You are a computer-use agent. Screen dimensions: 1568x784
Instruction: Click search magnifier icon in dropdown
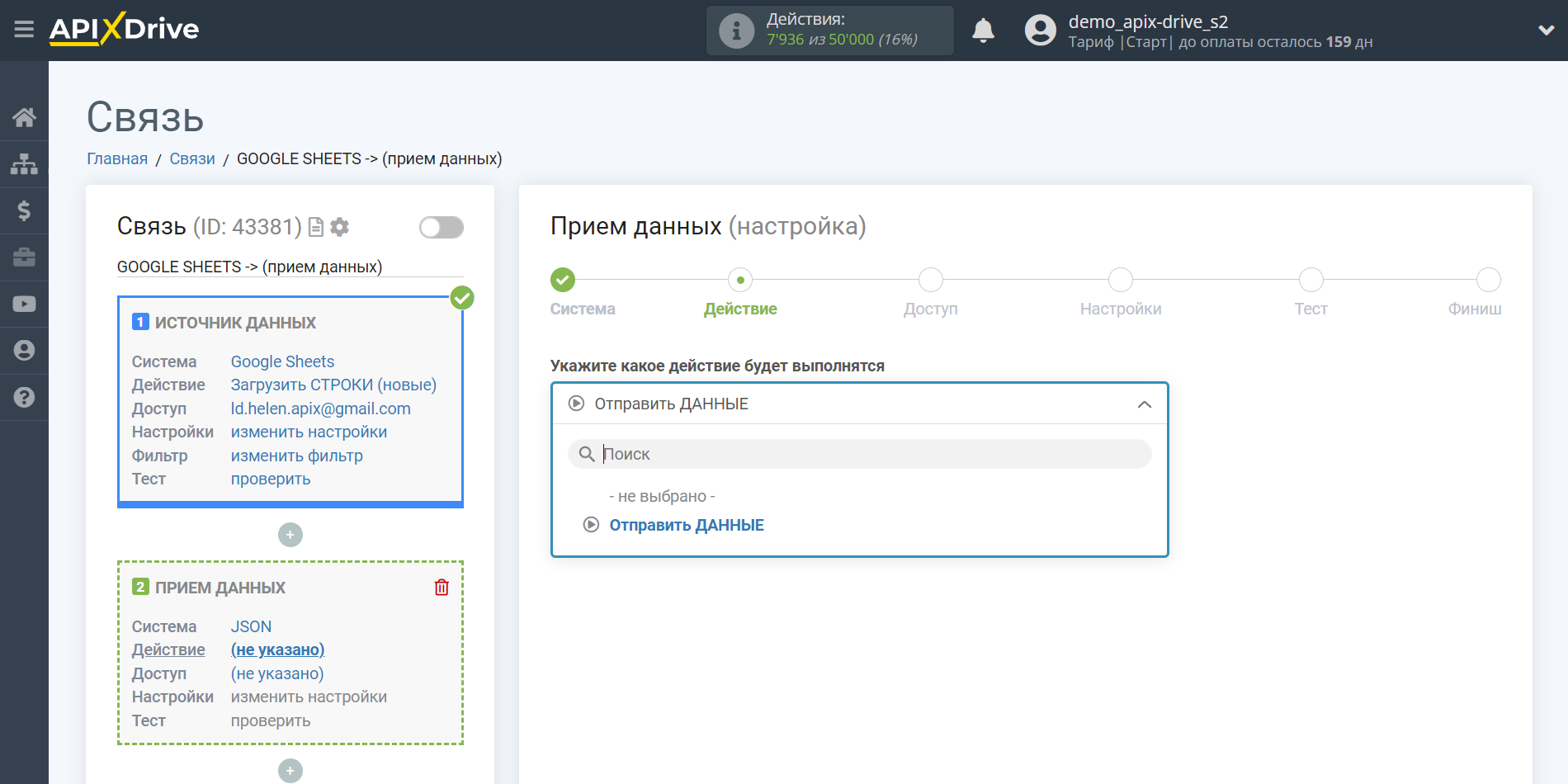(587, 454)
